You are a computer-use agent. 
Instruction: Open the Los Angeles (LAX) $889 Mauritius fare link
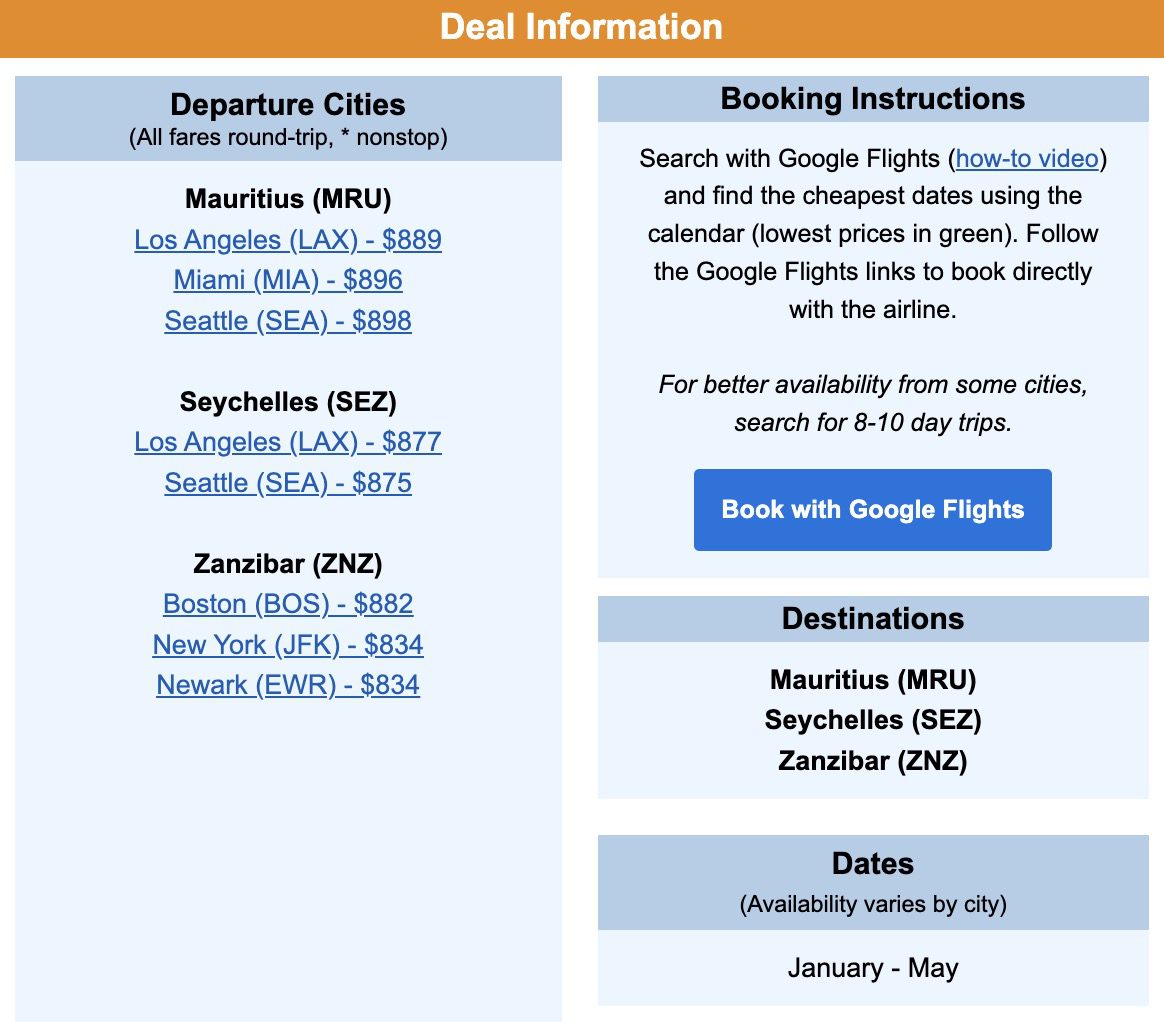(287, 240)
